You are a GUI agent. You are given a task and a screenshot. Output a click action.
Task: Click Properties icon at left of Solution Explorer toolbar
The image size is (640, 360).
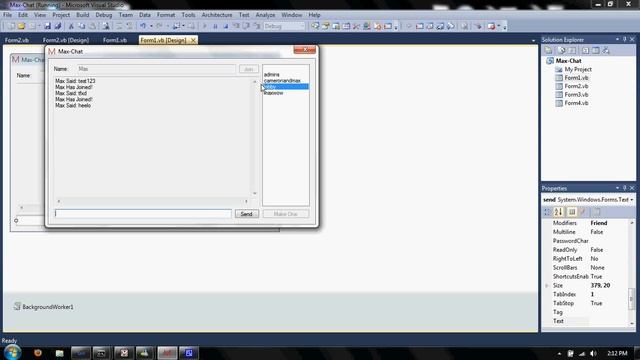pyautogui.click(x=549, y=50)
